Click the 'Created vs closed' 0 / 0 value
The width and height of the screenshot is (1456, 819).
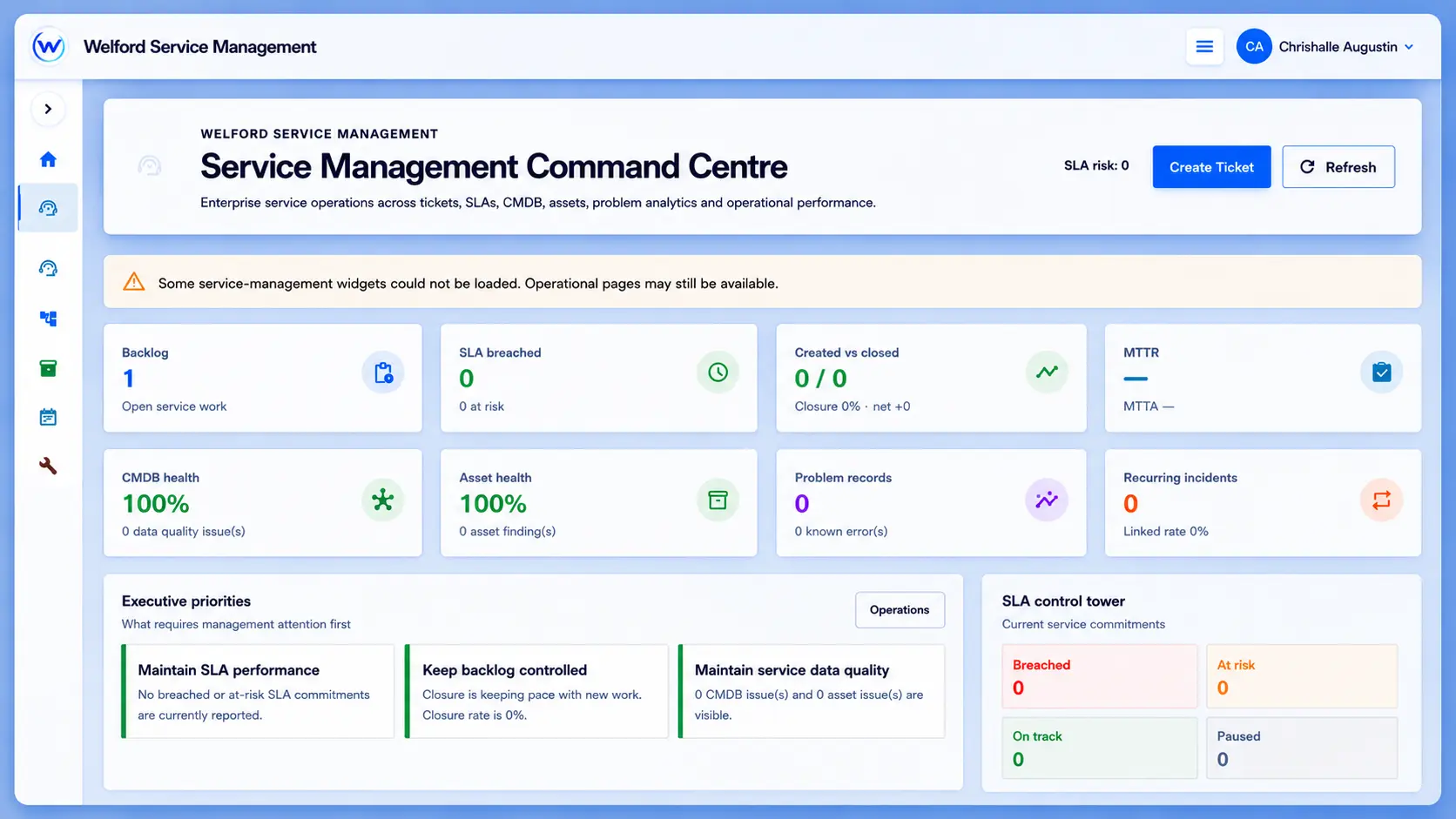(820, 379)
